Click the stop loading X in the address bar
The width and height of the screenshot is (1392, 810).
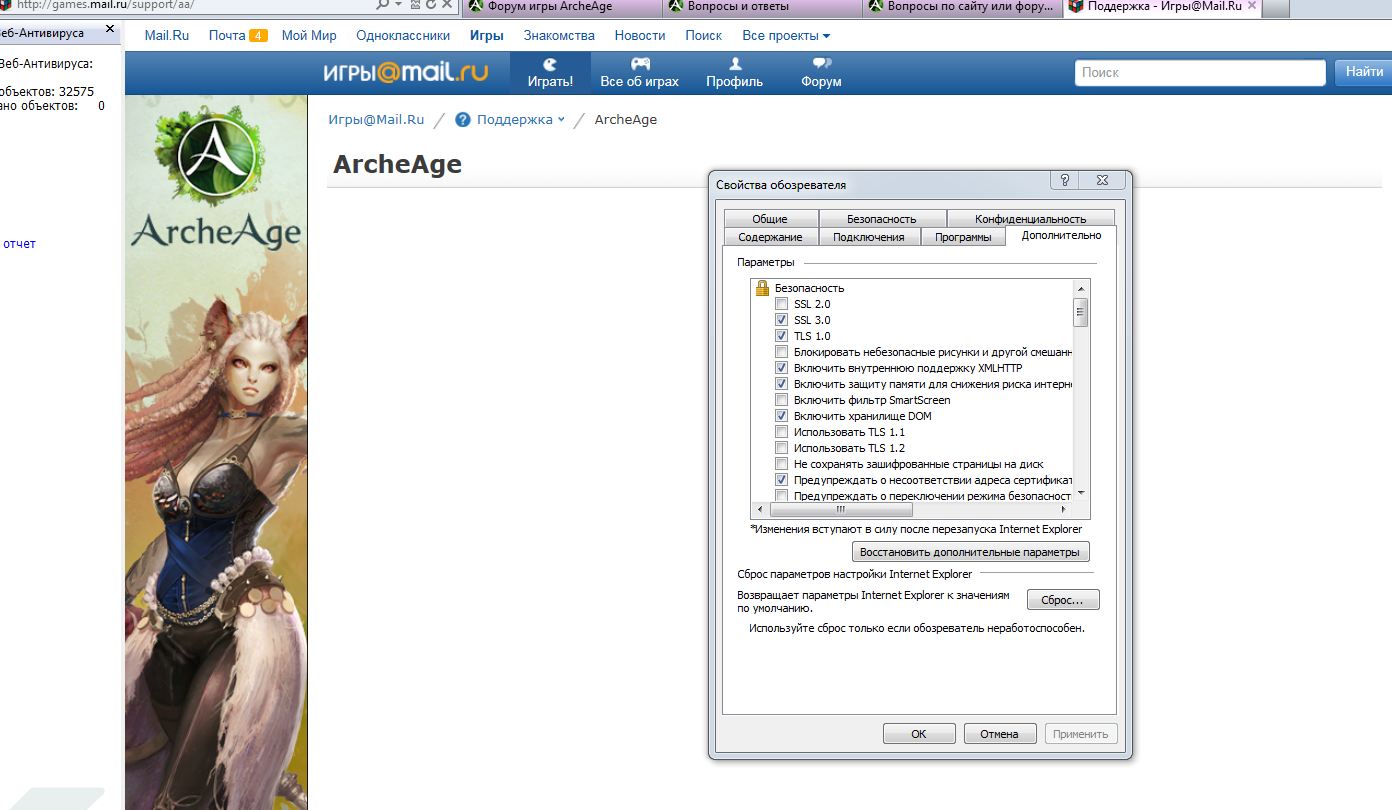pyautogui.click(x=446, y=5)
